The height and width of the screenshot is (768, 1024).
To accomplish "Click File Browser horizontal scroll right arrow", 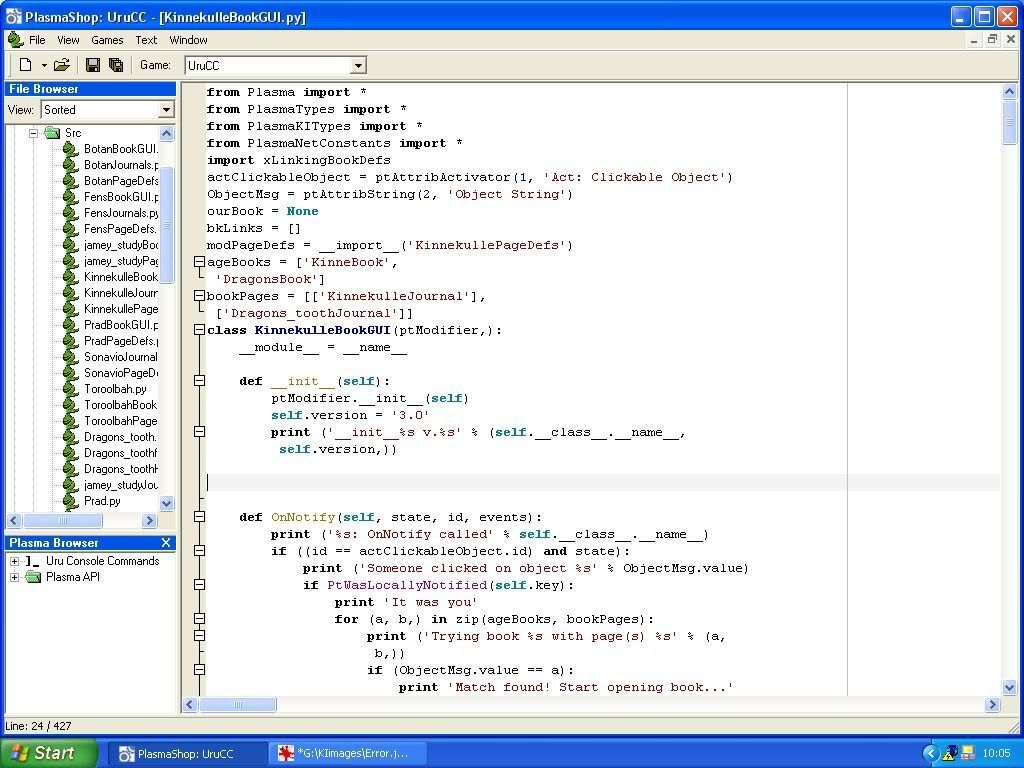I will (x=150, y=520).
